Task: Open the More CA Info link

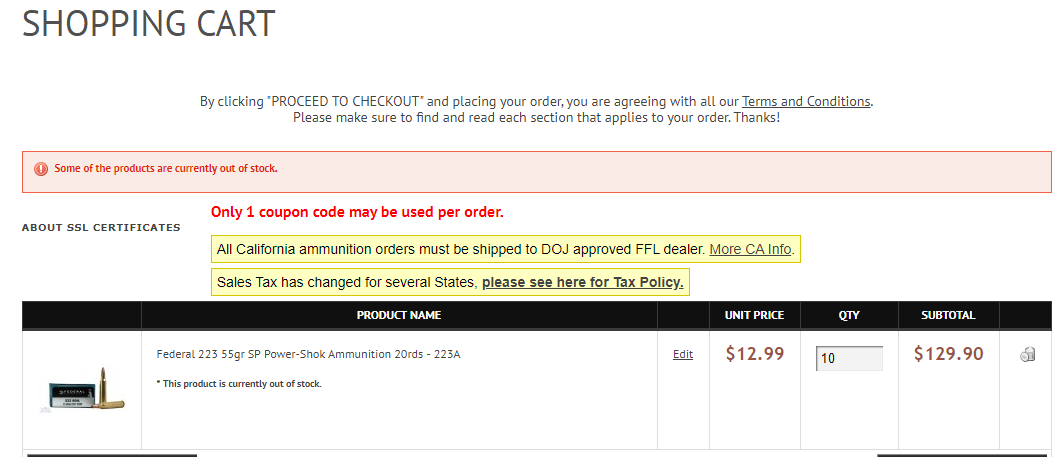Action: click(x=750, y=249)
